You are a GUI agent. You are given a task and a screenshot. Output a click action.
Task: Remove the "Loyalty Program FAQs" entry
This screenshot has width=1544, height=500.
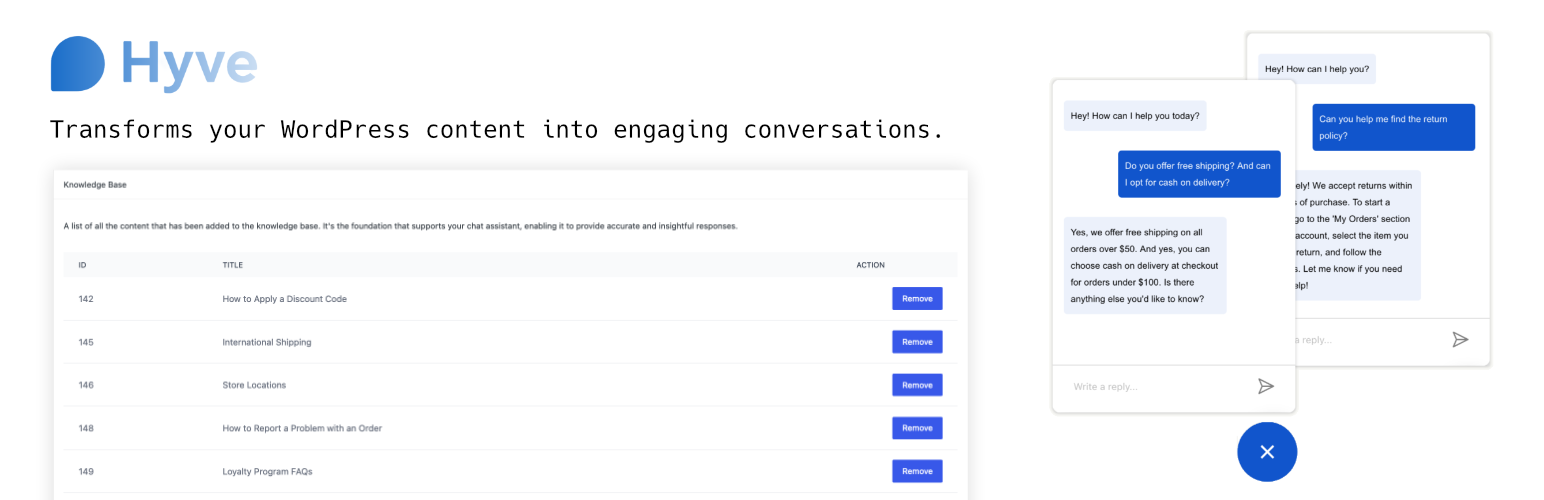pos(916,471)
